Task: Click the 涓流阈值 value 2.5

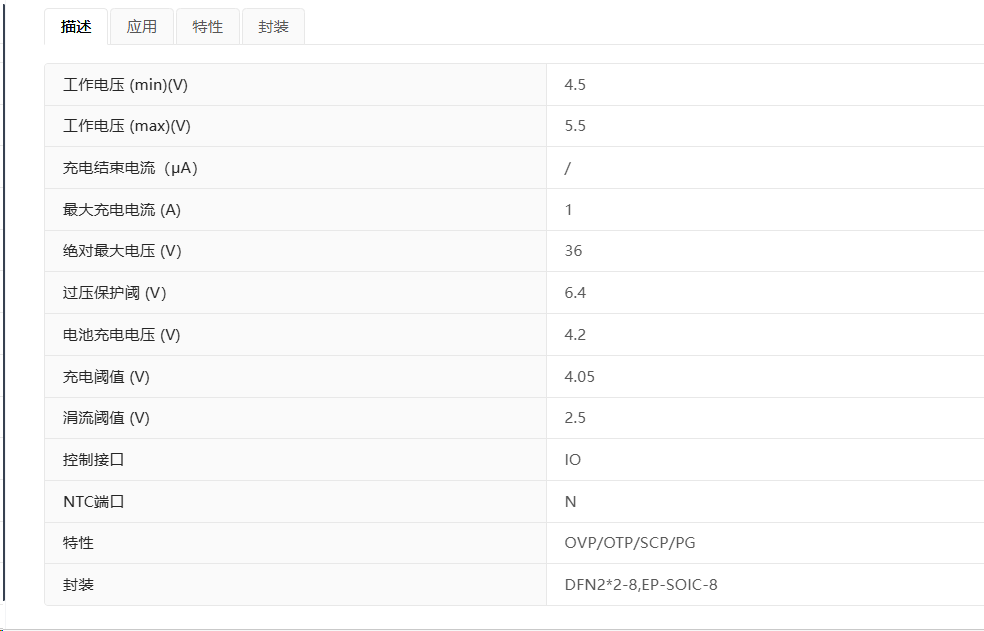Action: [x=575, y=418]
